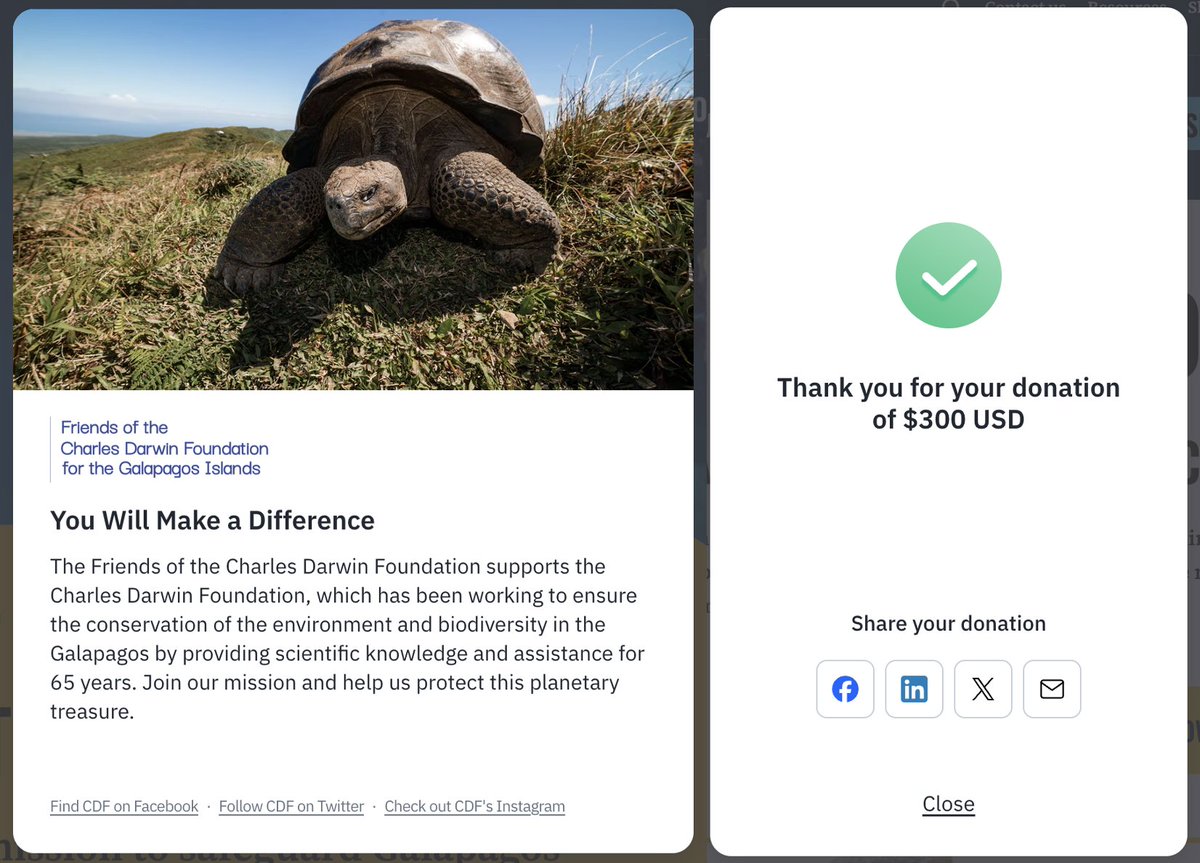Click the foundation description paragraph

(x=348, y=639)
